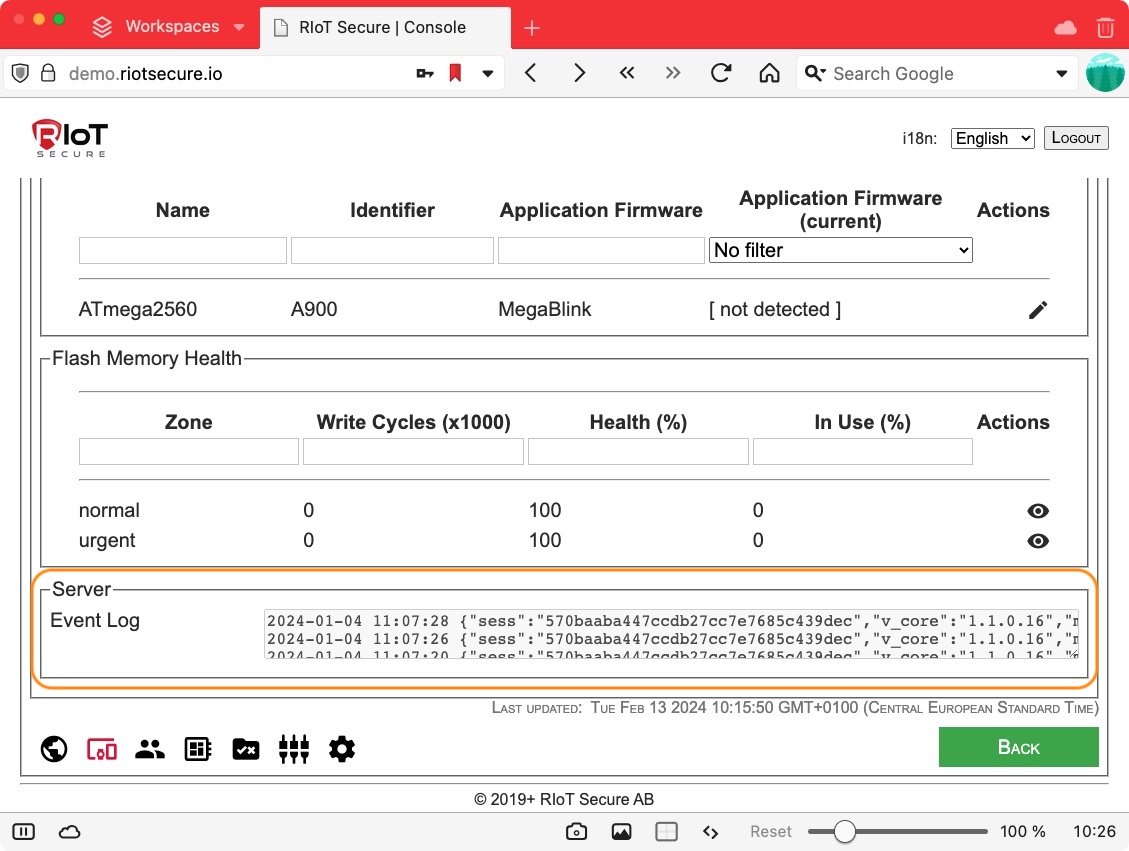The height and width of the screenshot is (851, 1129).
Task: Show details for the urgent zone
Action: pos(1037,541)
